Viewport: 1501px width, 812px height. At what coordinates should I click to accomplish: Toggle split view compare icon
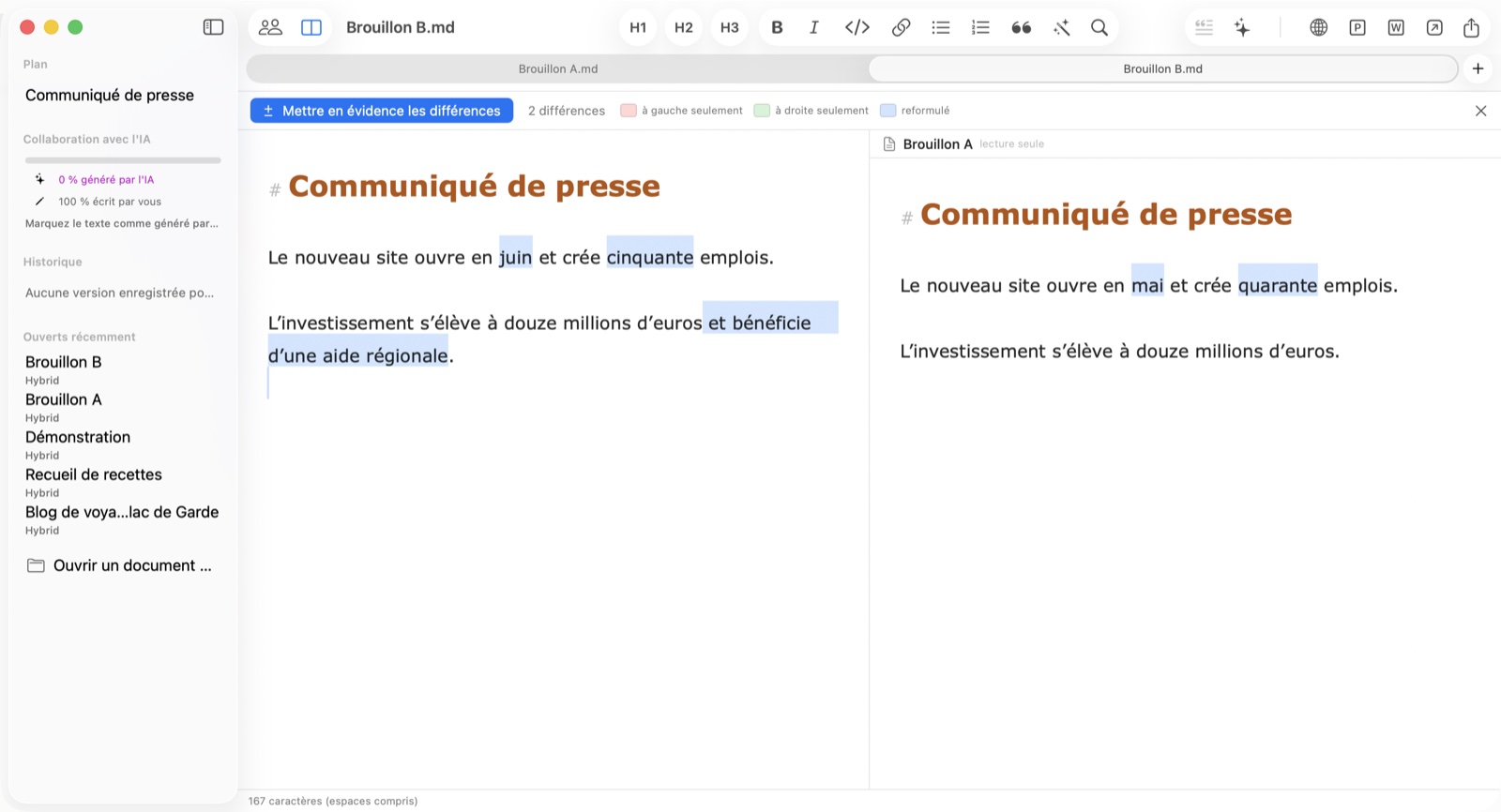click(311, 27)
